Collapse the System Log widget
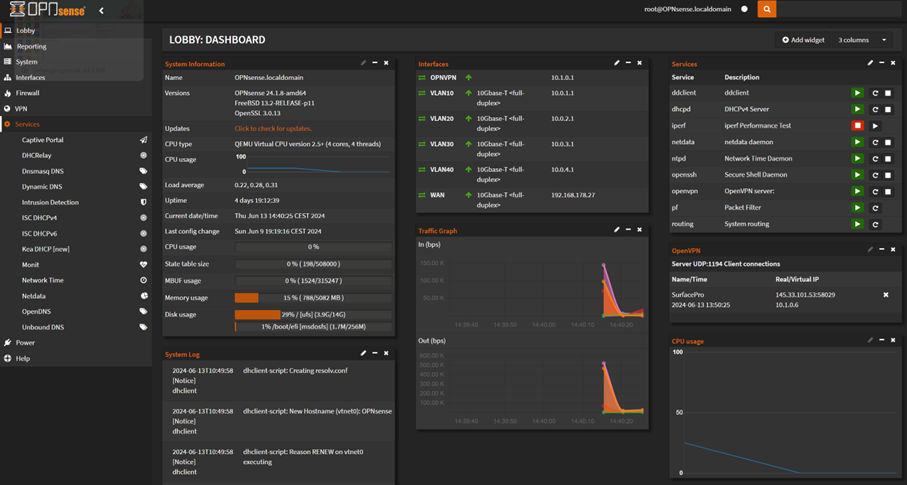 click(x=375, y=353)
